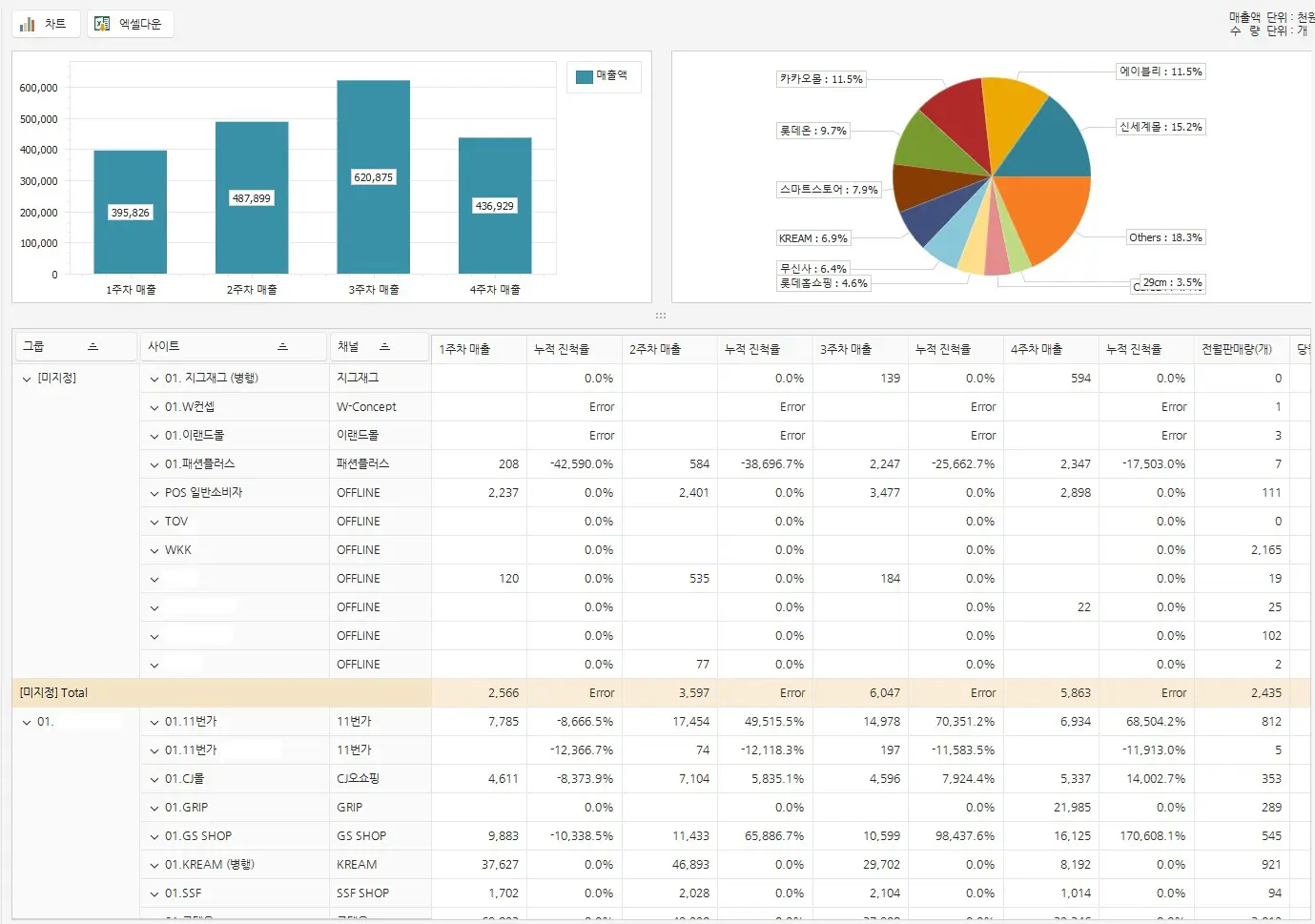Click the 신세계몰 15.2% pie label

(1161, 127)
